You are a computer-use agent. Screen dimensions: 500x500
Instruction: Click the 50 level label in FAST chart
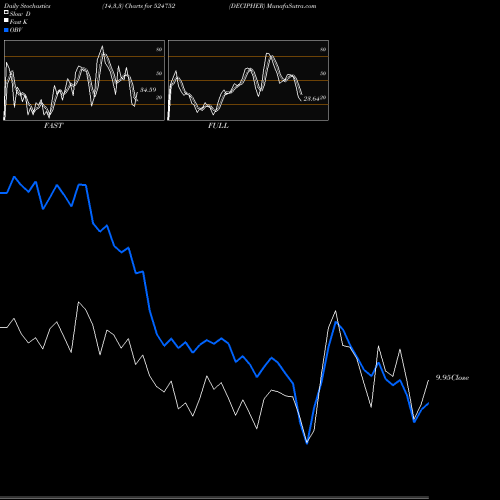pos(159,73)
